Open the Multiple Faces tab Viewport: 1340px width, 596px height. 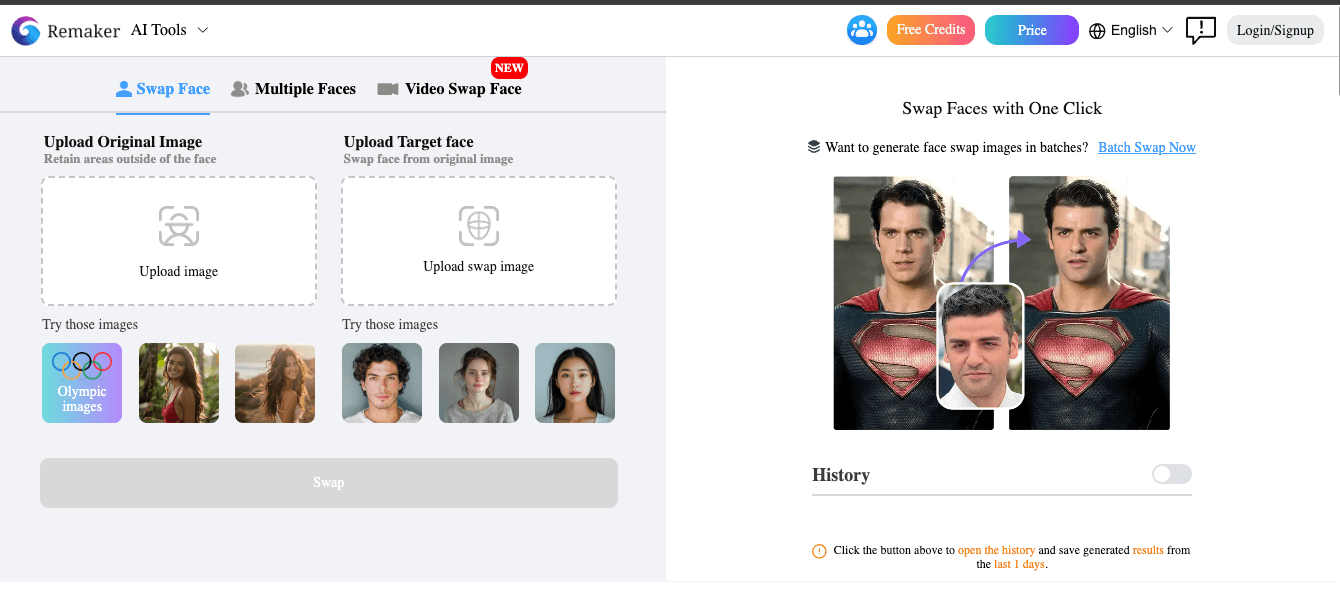[293, 89]
